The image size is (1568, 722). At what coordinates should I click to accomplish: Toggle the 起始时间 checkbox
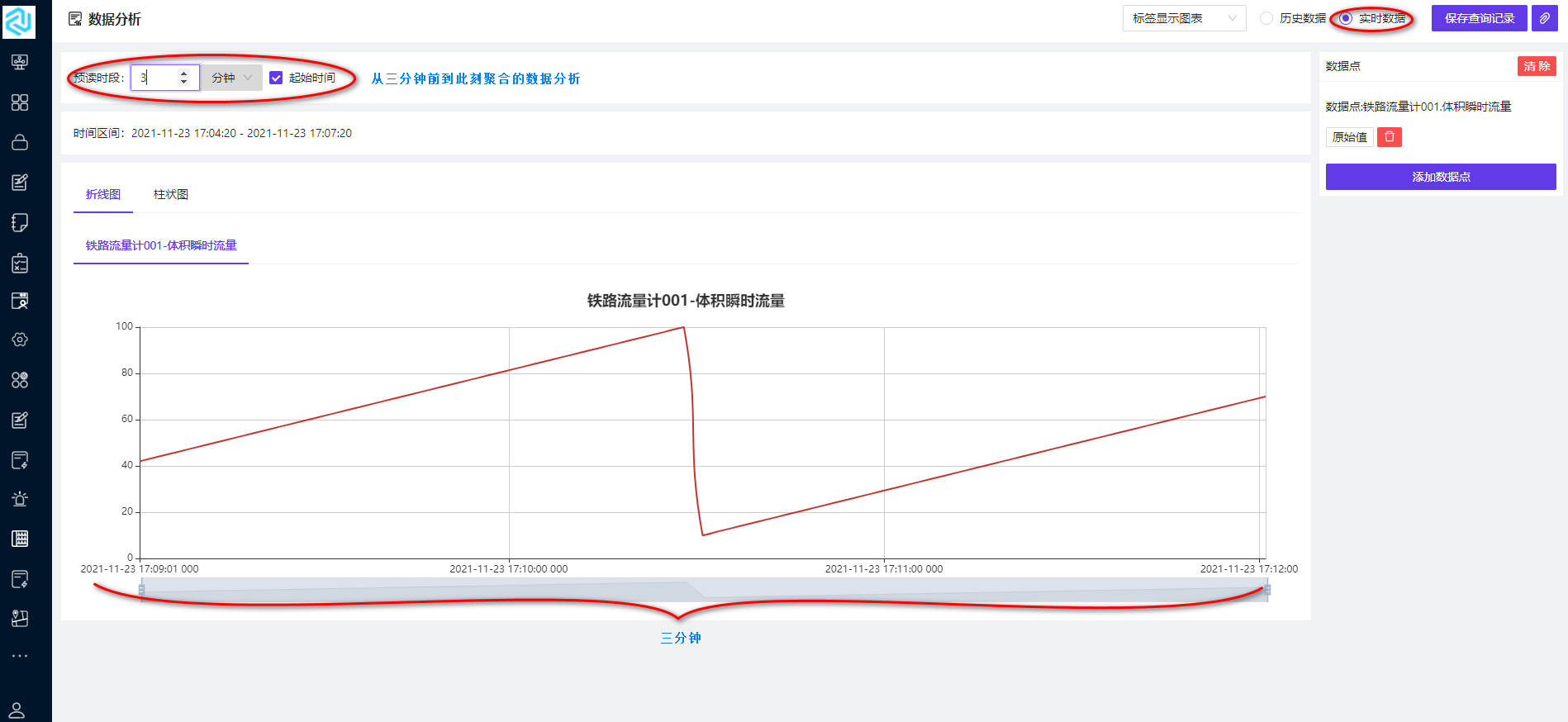[x=276, y=78]
